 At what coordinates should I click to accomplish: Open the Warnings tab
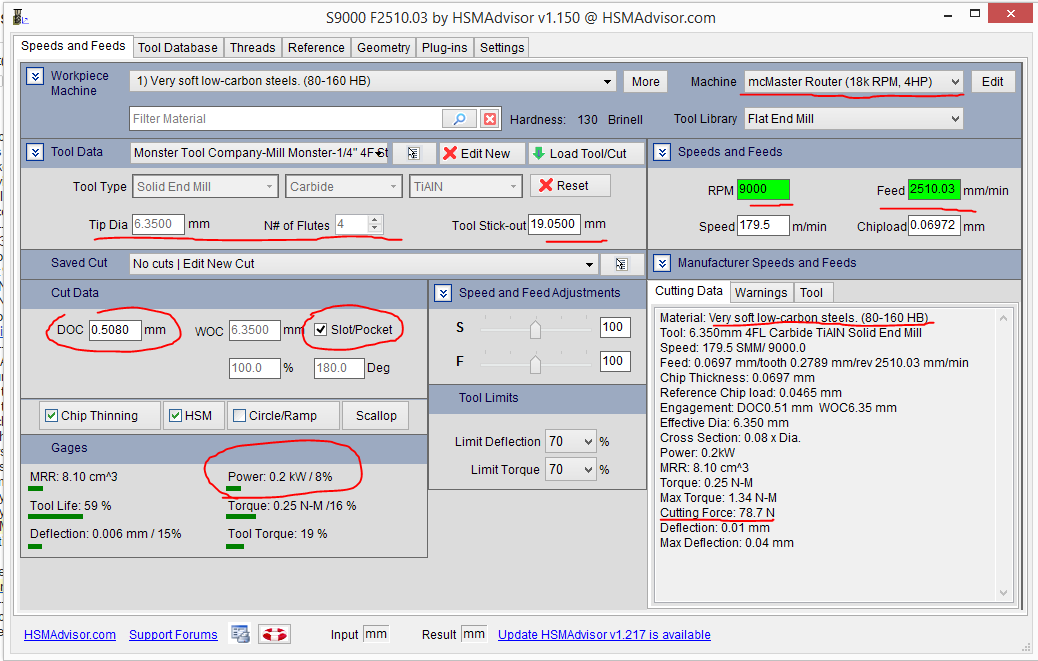[760, 292]
